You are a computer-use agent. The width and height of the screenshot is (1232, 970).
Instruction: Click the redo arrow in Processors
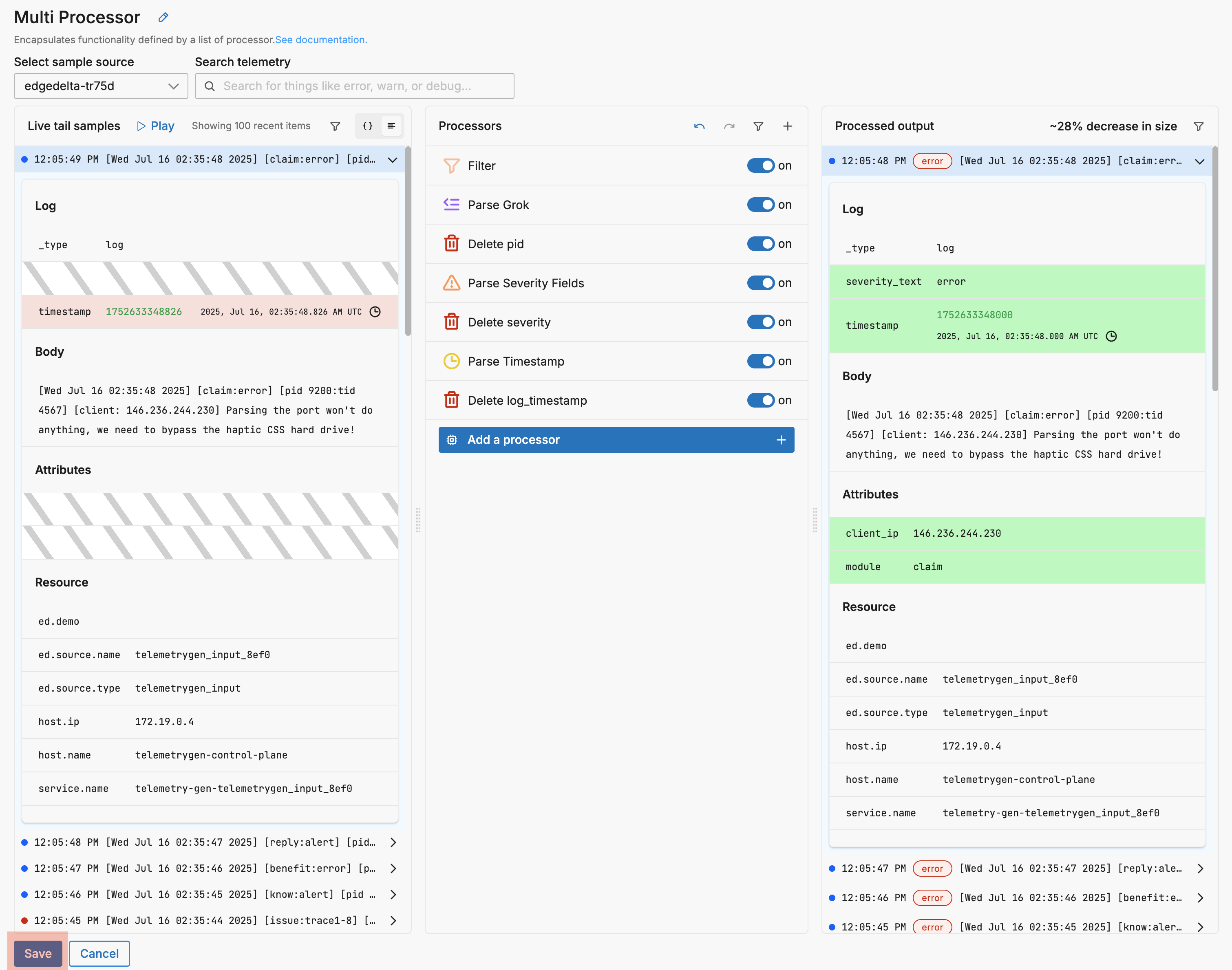coord(729,126)
